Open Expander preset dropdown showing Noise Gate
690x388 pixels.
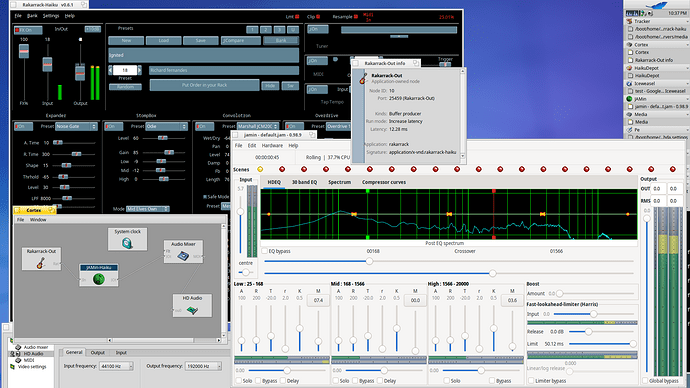coord(76,126)
